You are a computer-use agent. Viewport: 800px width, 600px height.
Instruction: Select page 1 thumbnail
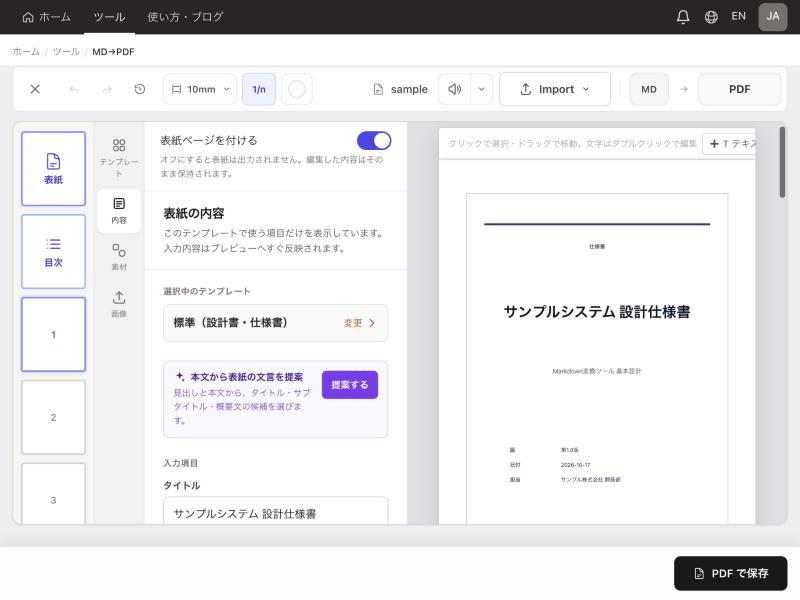pyautogui.click(x=53, y=334)
